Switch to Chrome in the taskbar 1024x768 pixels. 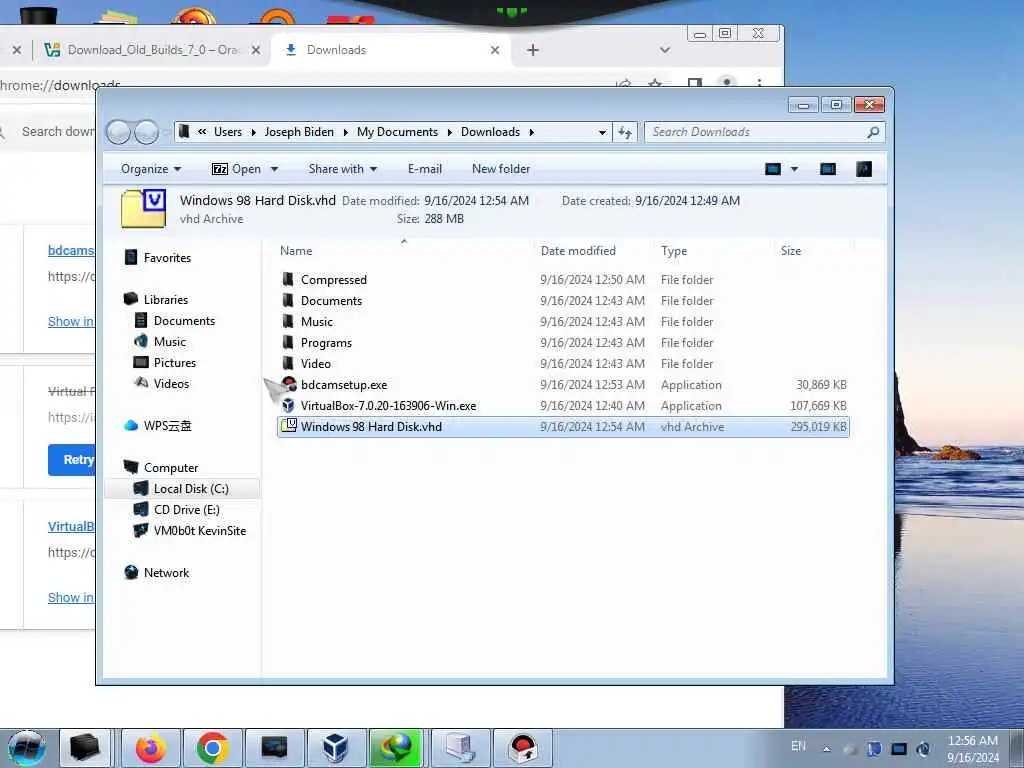pos(212,748)
